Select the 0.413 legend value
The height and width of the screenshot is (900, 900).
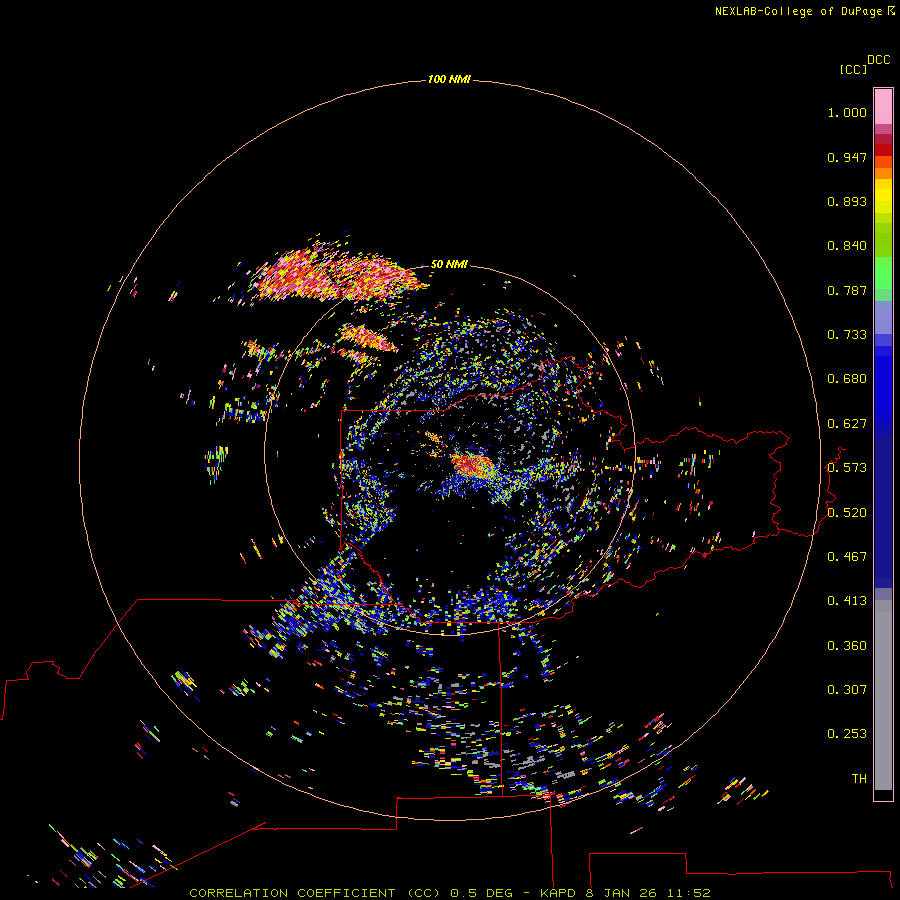[847, 601]
